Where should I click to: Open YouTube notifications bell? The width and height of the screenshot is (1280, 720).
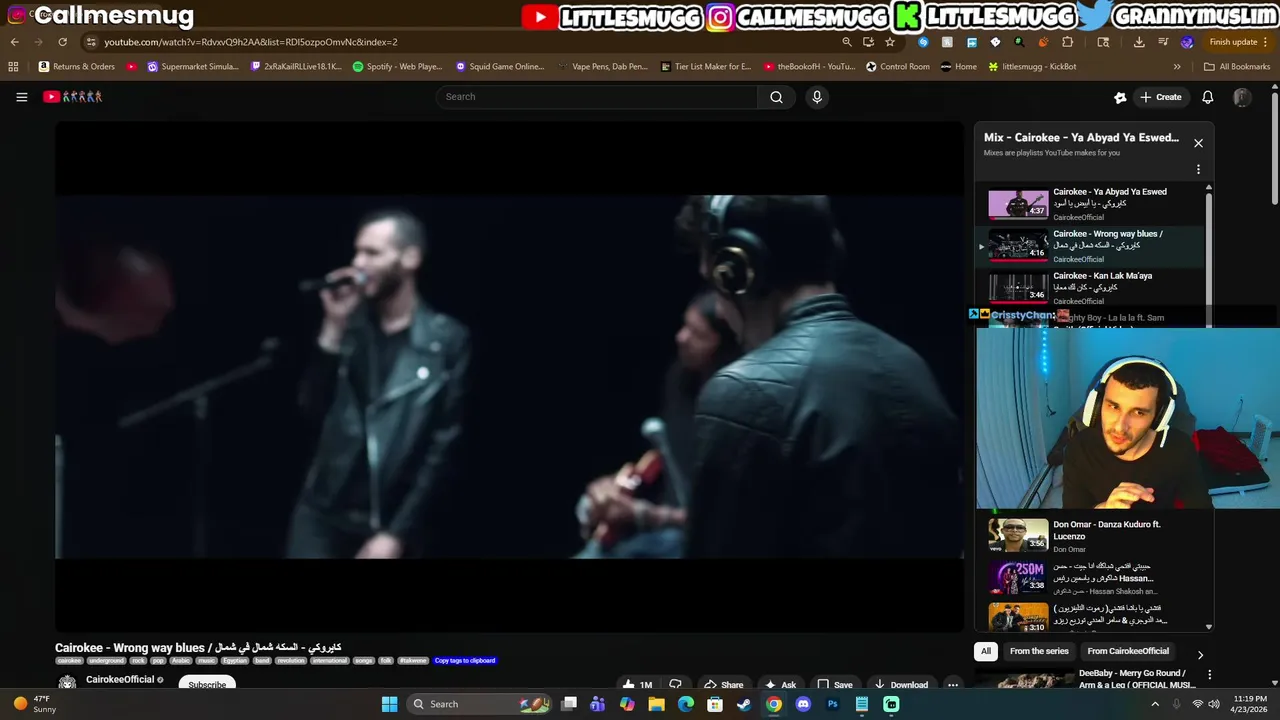[1207, 97]
